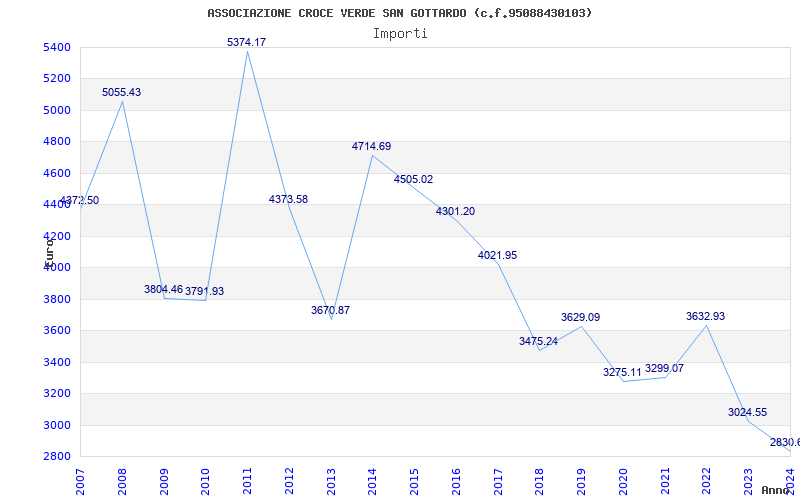Select the 4301.20 data label
The height and width of the screenshot is (500, 800).
(455, 211)
